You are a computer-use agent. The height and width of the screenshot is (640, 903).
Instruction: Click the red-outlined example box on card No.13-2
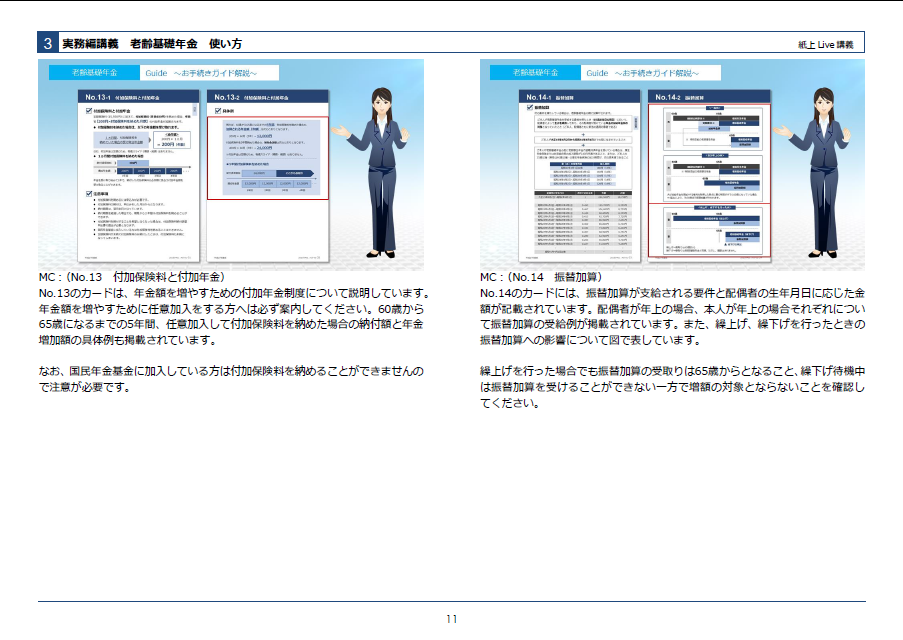[267, 158]
